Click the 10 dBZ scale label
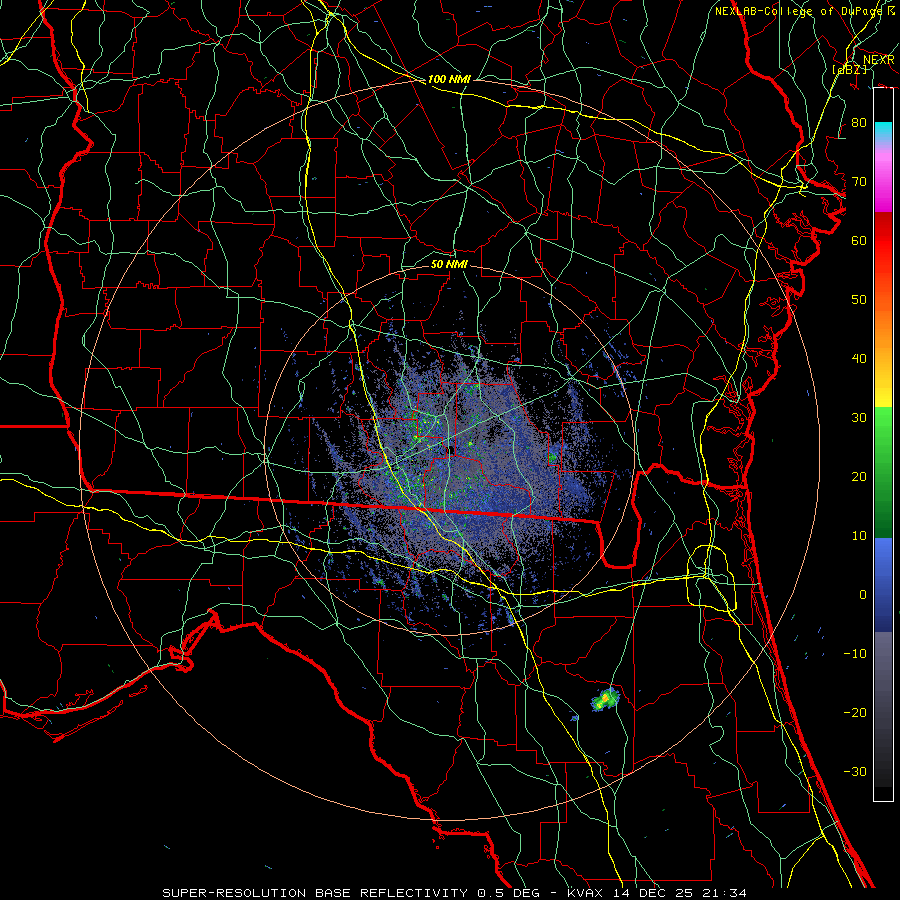Screen dimensions: 900x900 pos(859,536)
